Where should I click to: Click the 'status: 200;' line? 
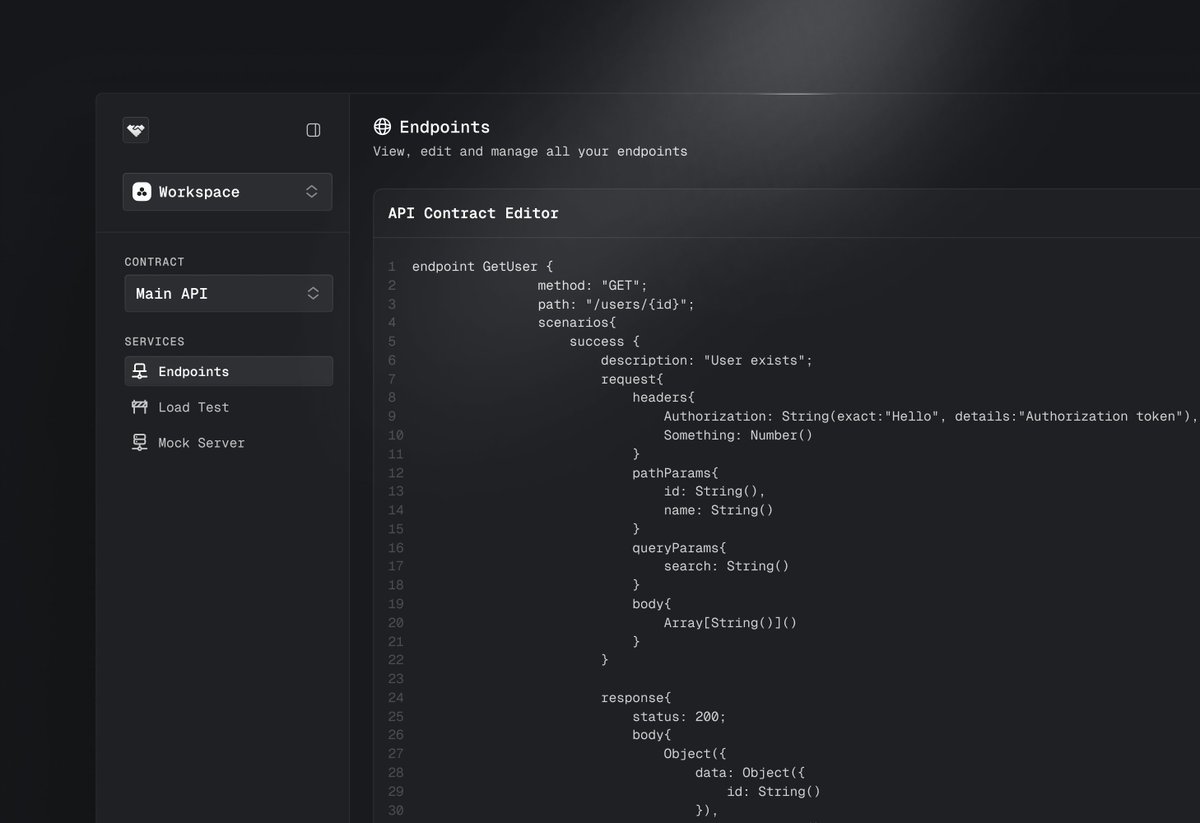(679, 716)
